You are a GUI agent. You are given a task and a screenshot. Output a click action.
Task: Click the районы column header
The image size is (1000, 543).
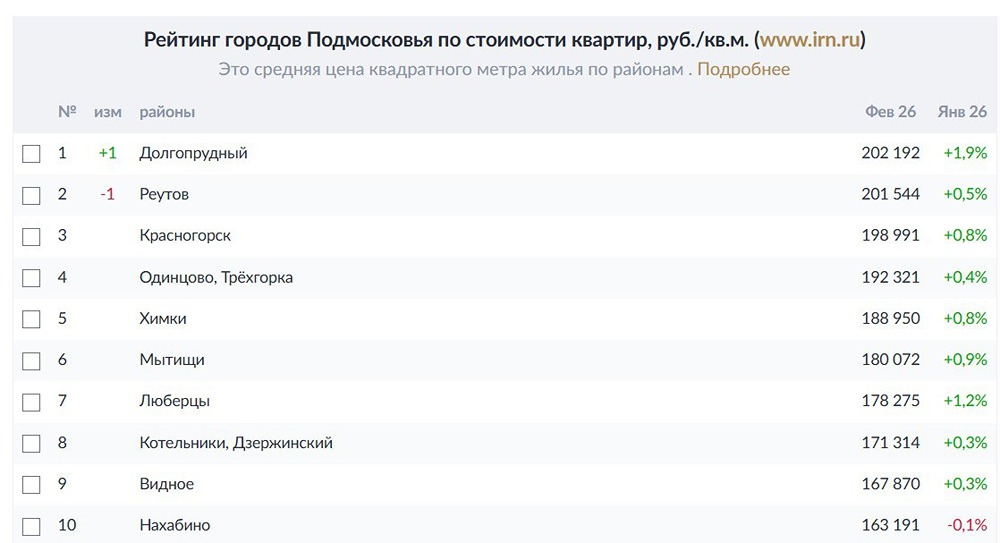167,112
